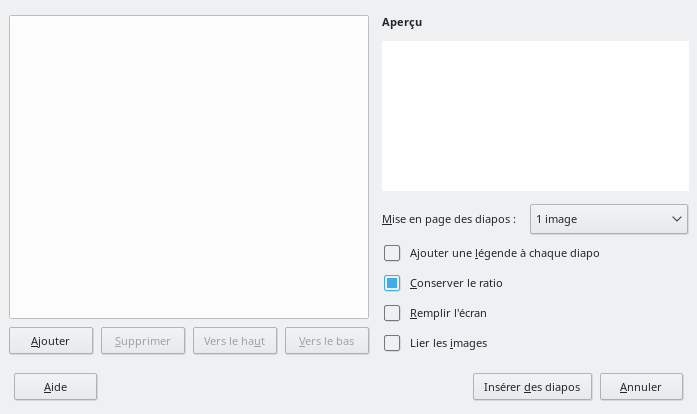Click the Vers le haut button
This screenshot has width=697, height=414.
point(234,341)
